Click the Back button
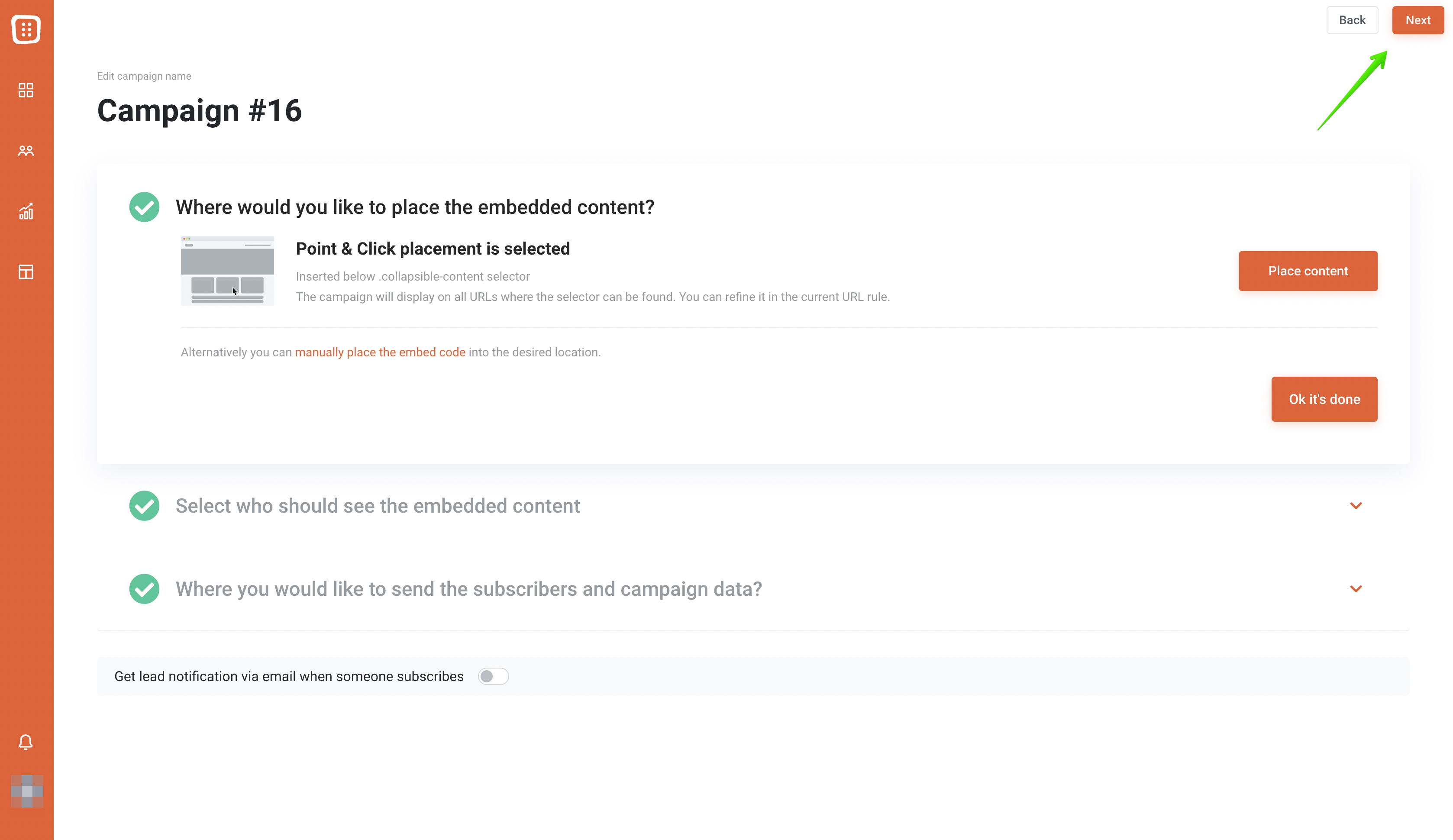 (x=1352, y=20)
